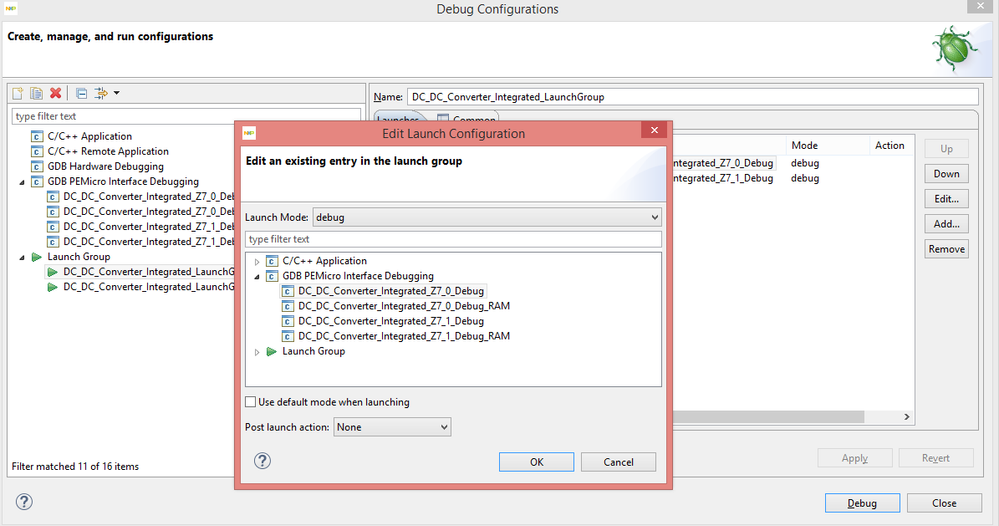Click the Name field with DC_DC_Converter_Integrated_LaunchGroup

point(693,97)
